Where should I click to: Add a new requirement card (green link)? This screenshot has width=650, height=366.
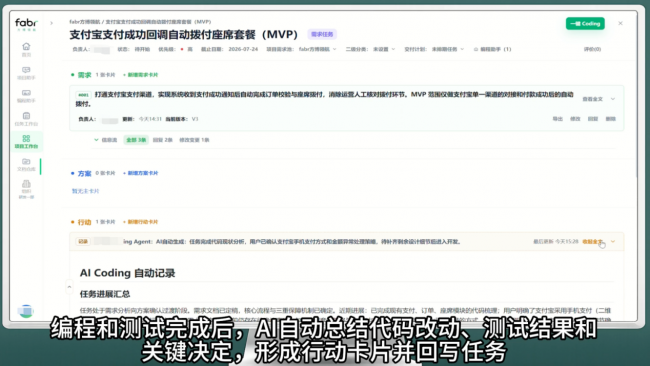point(141,75)
